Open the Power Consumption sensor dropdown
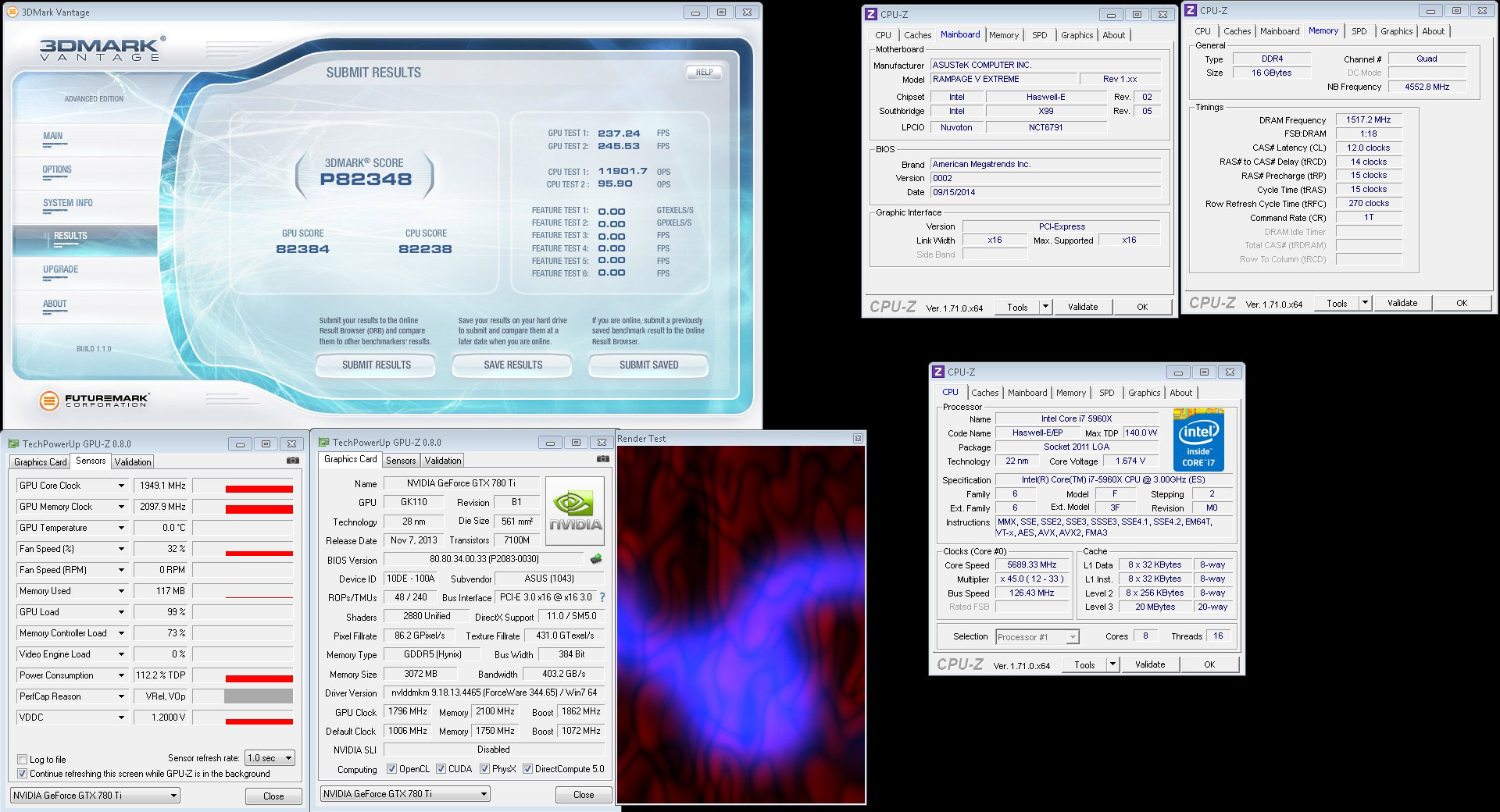 [x=121, y=675]
